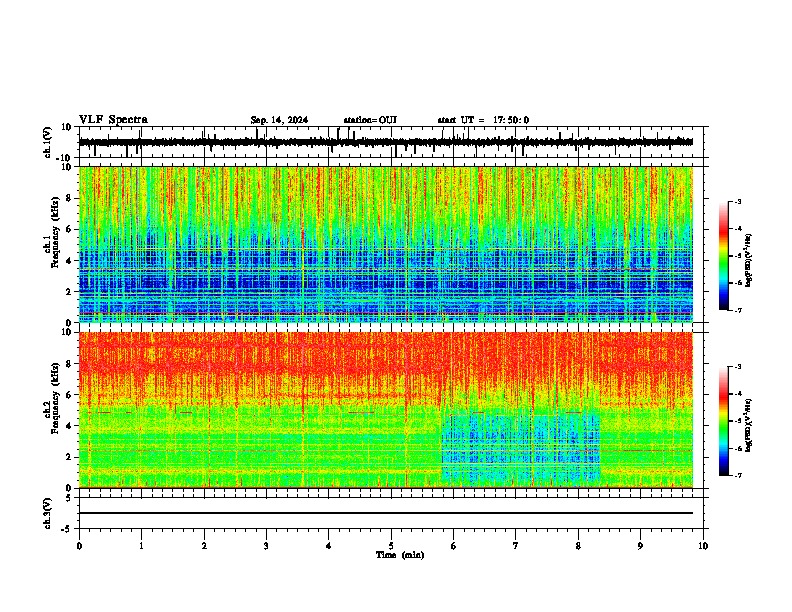Select the ch.1 colorbar log(PSD) label
Viewport: 792px width, 612px height.
tap(748, 261)
